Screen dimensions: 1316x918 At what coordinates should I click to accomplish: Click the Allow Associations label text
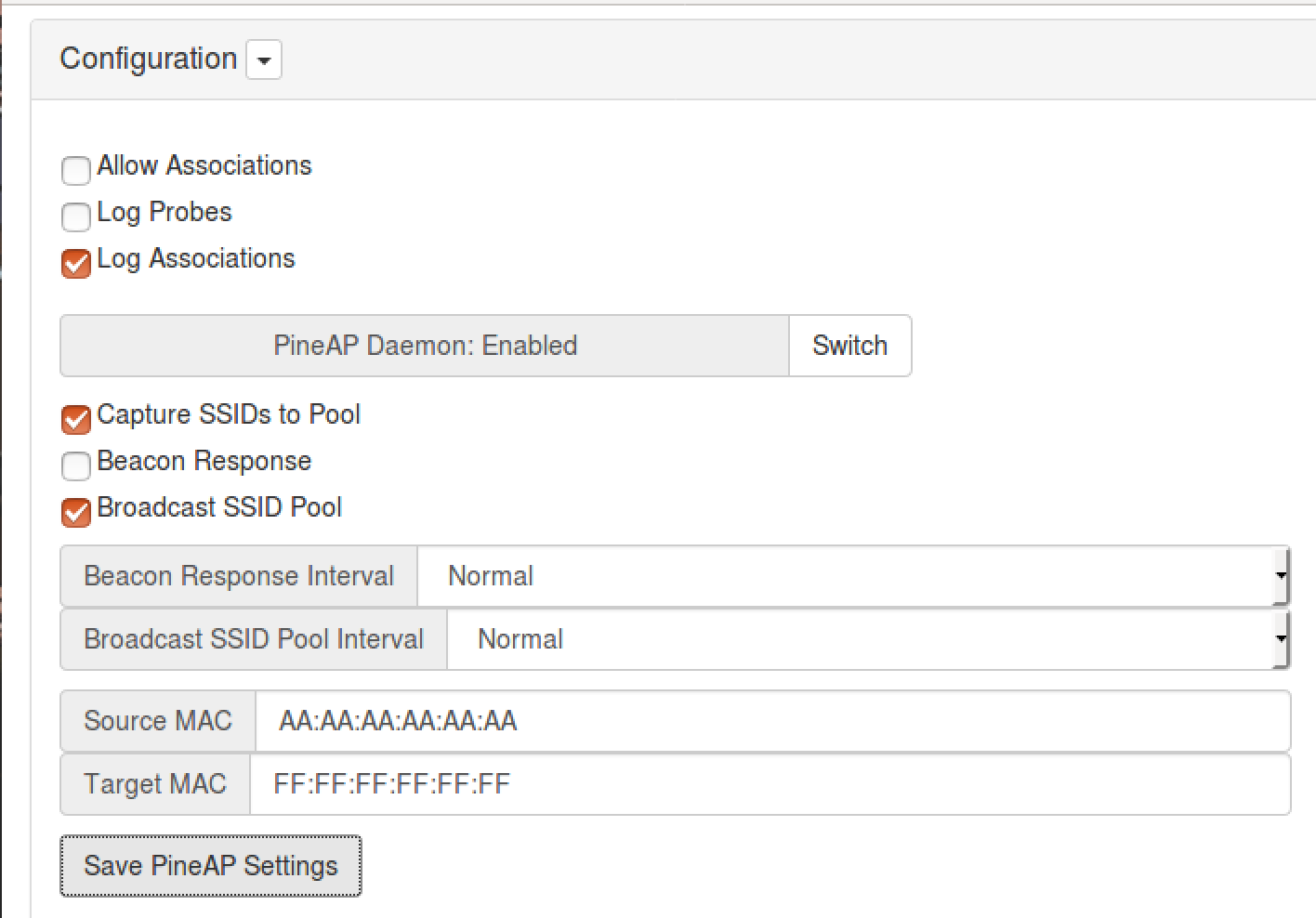pyautogui.click(x=204, y=165)
